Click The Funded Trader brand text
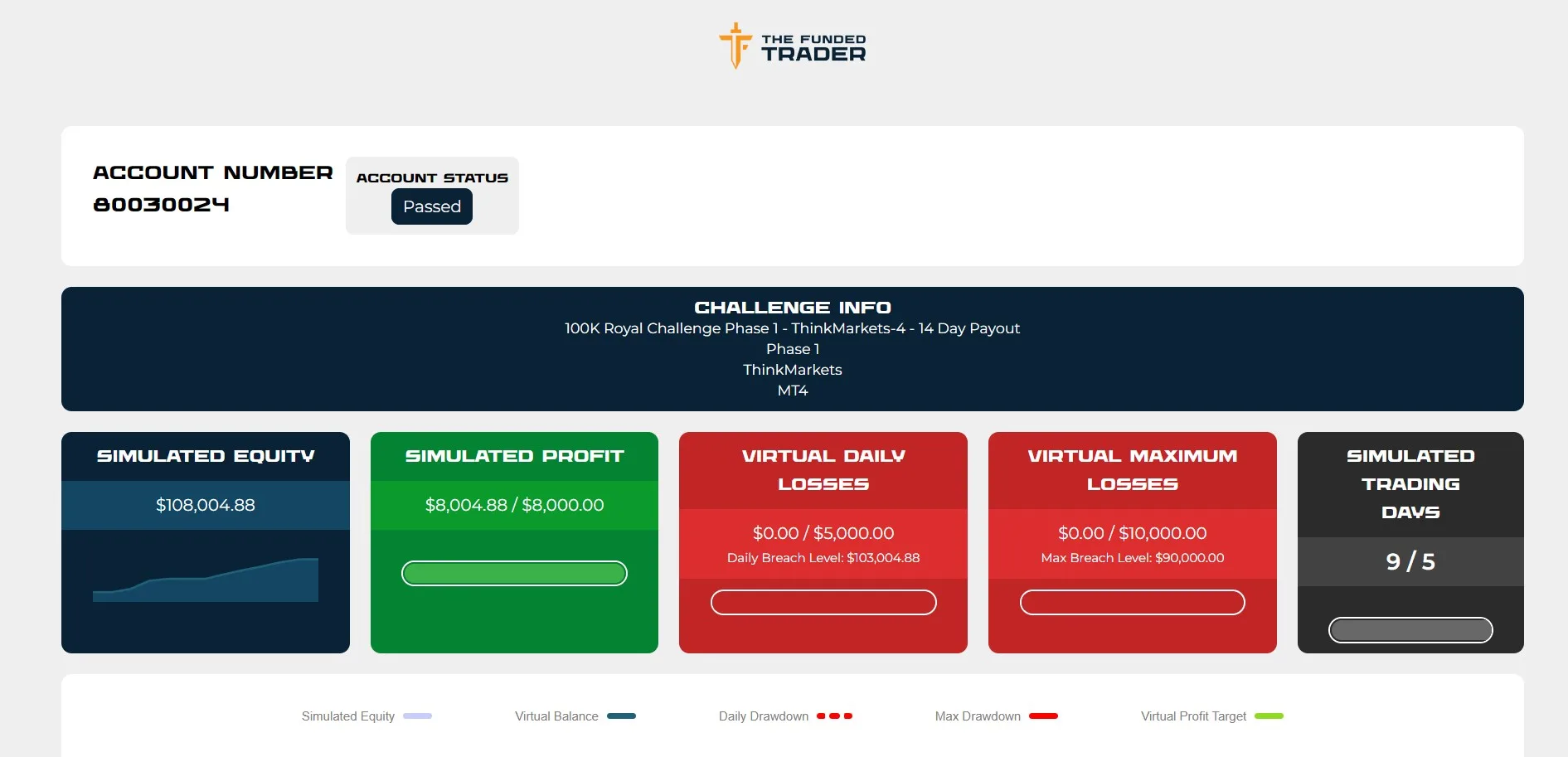Viewport: 1568px width, 757px height. pos(813,48)
